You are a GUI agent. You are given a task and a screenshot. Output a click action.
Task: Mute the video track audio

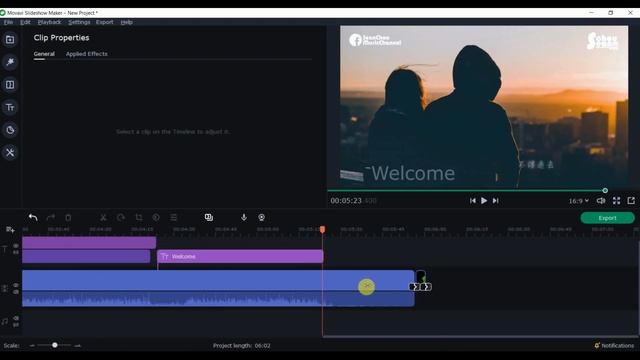[x=16, y=292]
